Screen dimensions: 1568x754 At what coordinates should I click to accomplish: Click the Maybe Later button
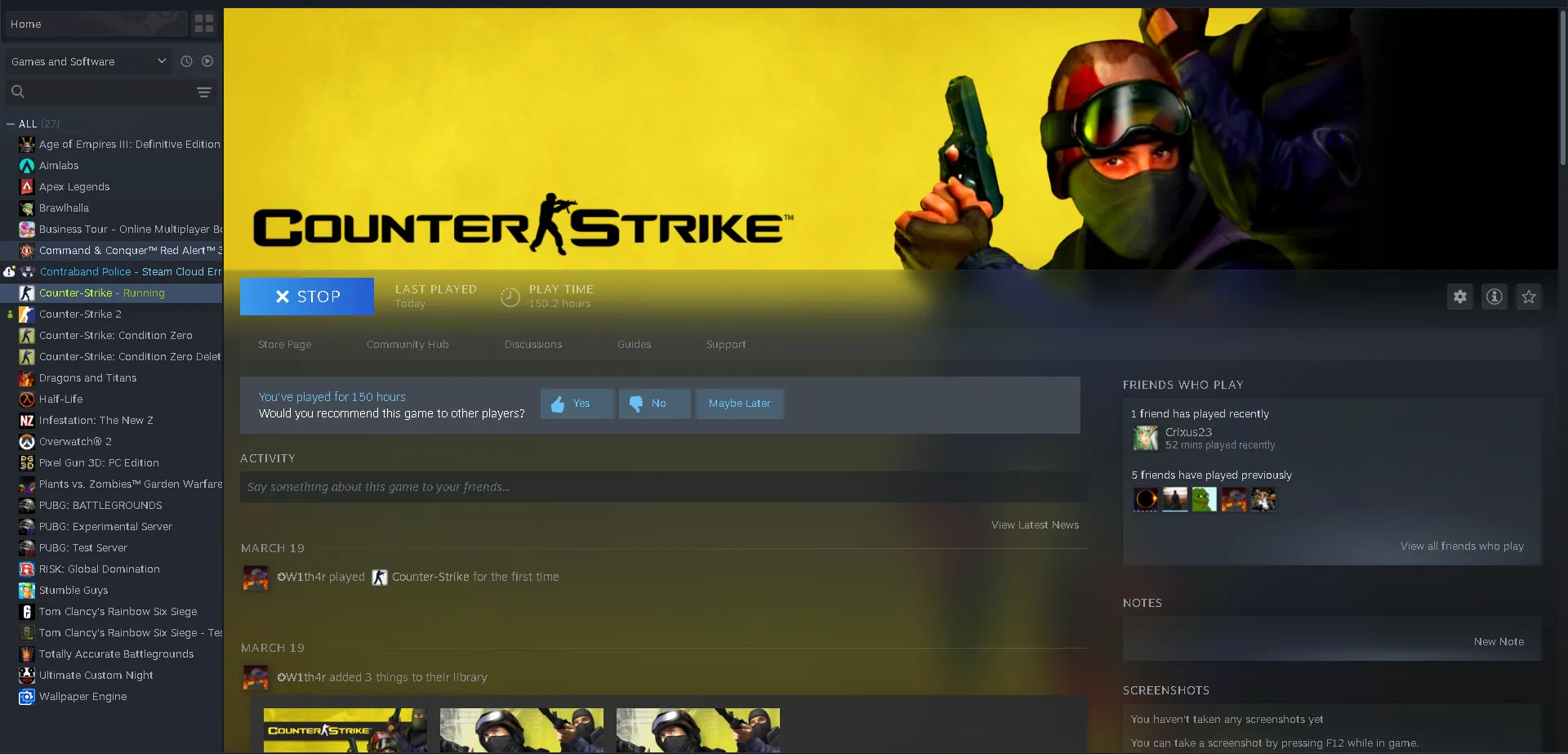[x=739, y=404]
